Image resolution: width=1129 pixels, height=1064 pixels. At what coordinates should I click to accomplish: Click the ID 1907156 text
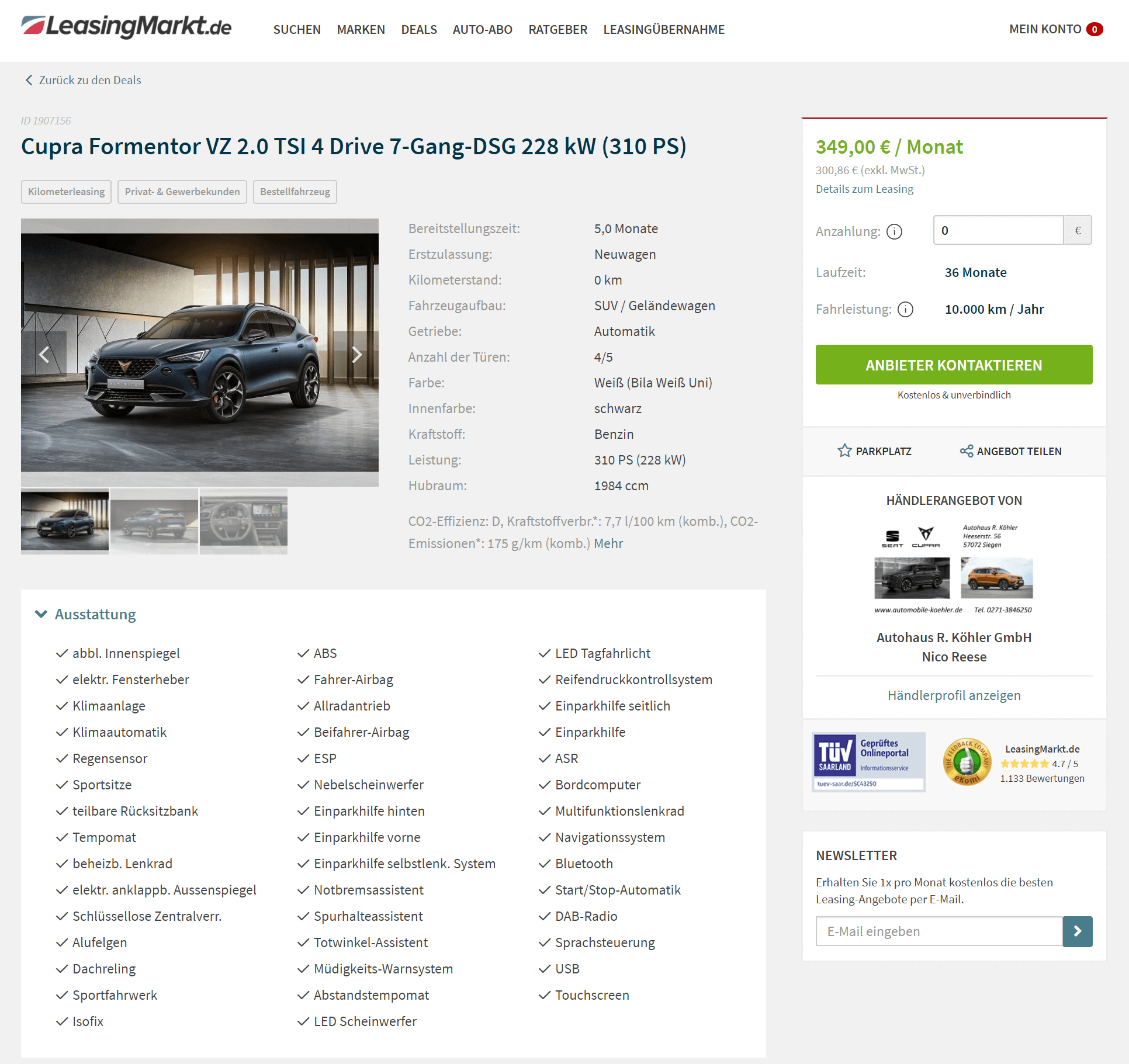(x=46, y=120)
